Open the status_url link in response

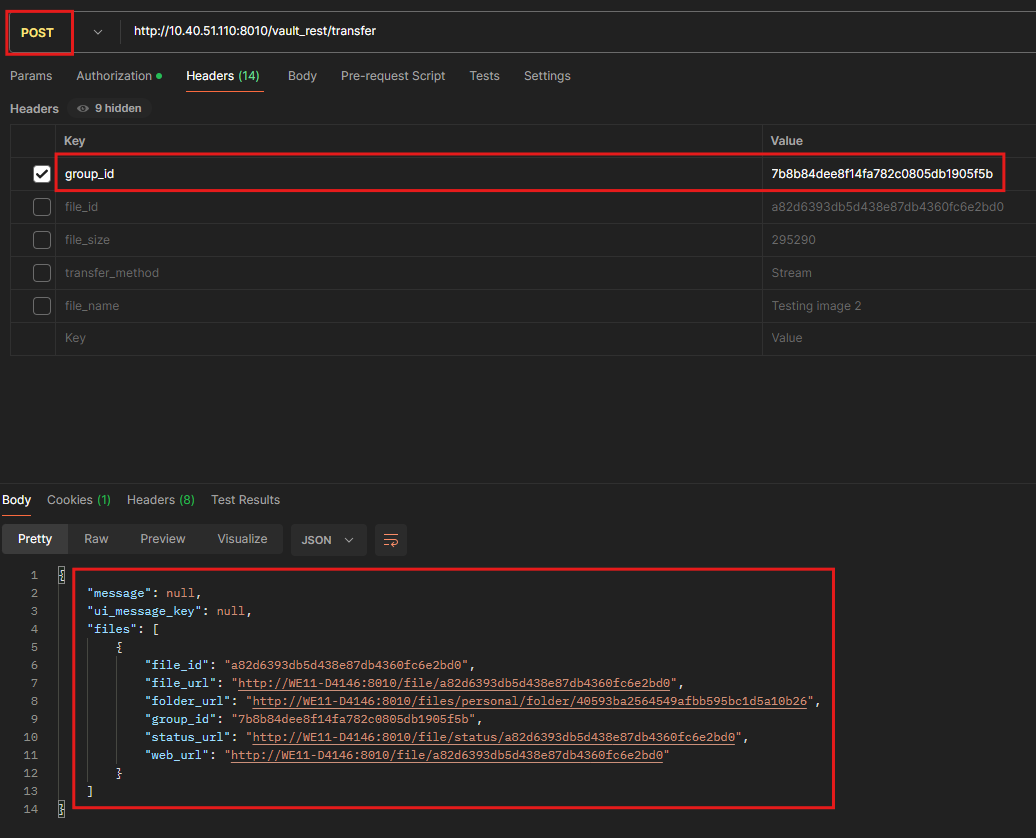pos(494,738)
